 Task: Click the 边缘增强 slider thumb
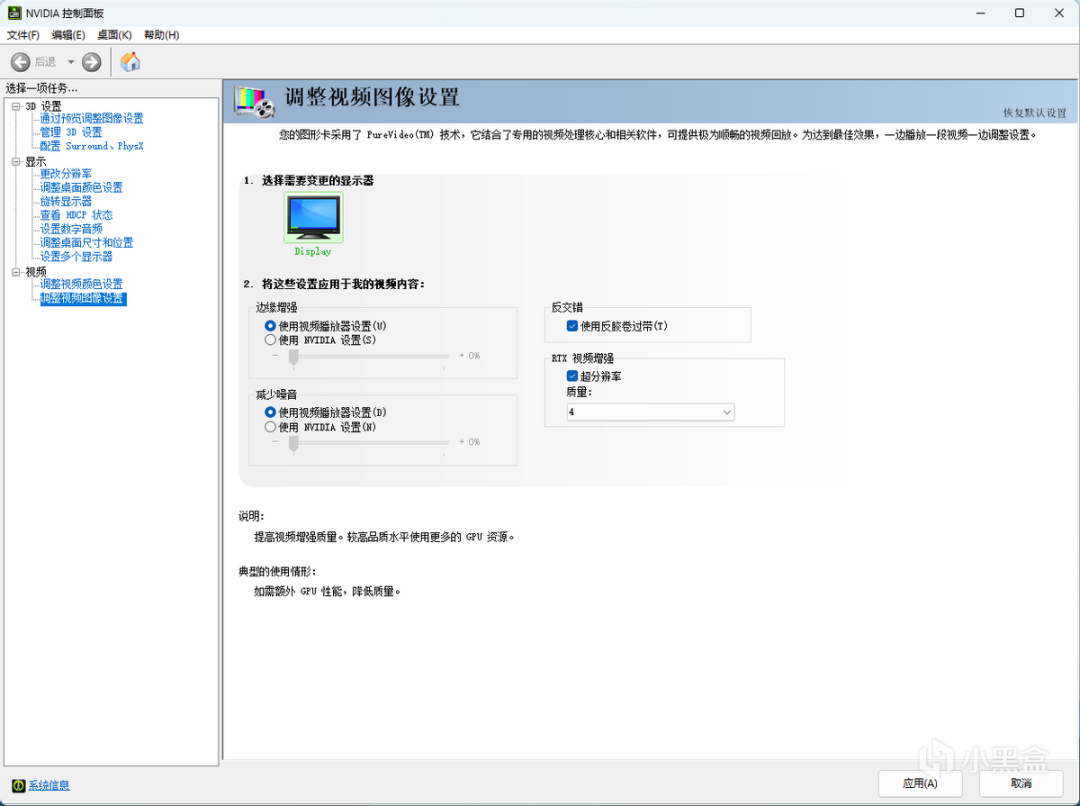[x=294, y=357]
